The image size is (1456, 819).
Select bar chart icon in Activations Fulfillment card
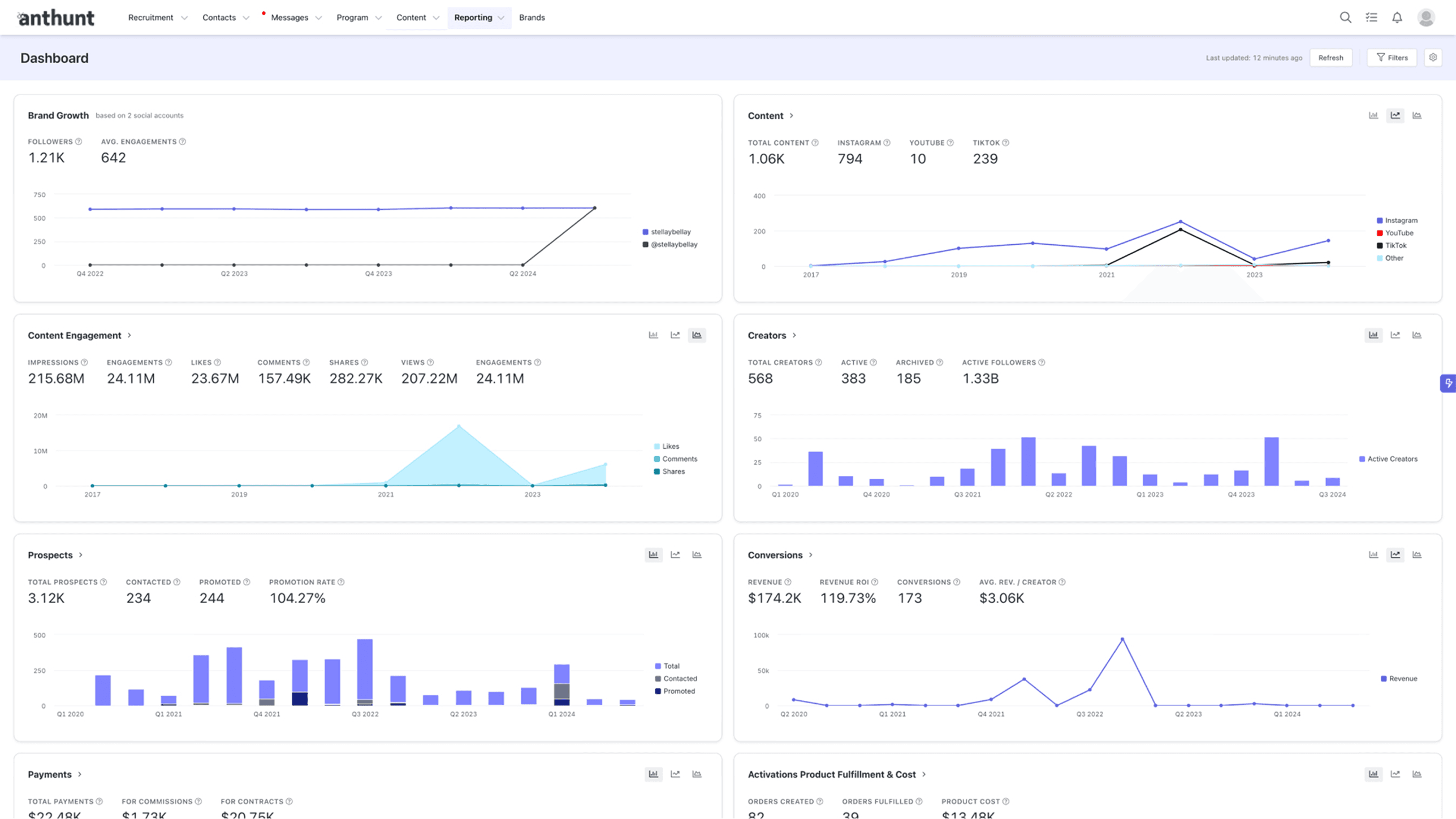point(1373,774)
